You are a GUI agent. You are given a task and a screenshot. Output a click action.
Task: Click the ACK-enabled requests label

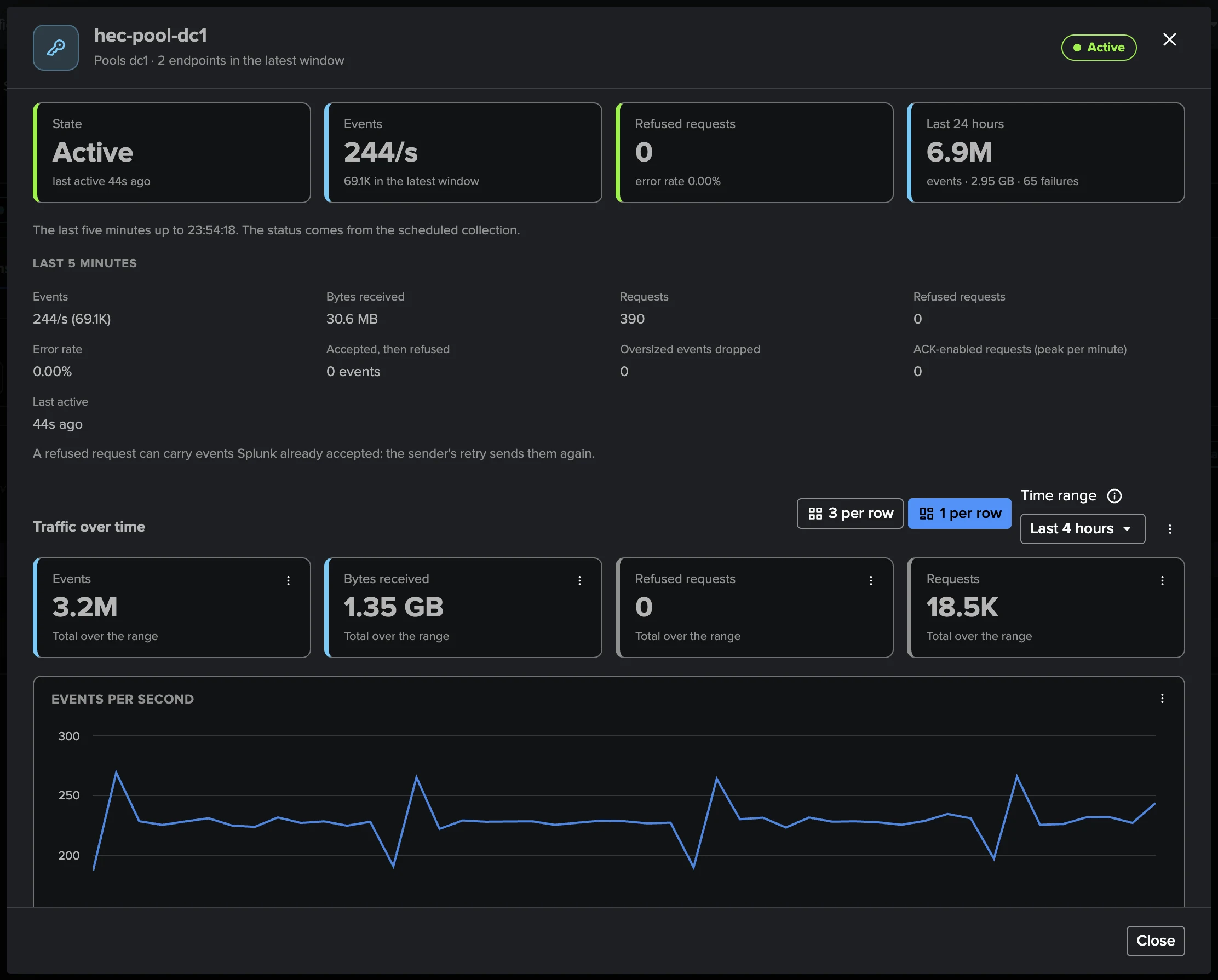pos(1020,349)
